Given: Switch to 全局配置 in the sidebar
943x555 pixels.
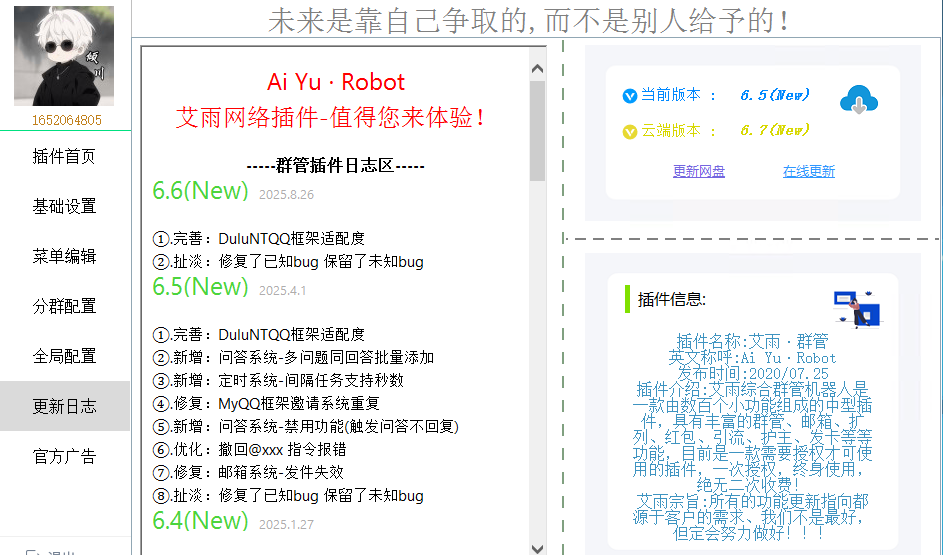Looking at the screenshot, I should click(65, 356).
